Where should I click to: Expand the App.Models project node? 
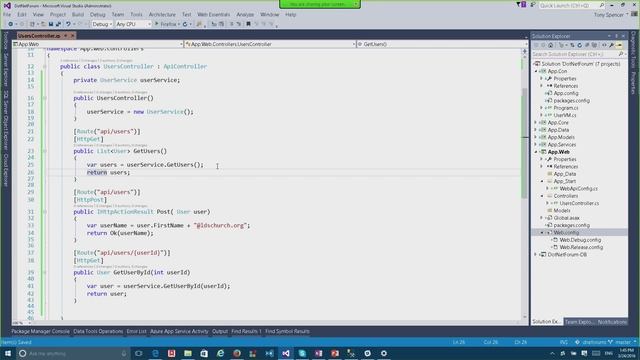coord(536,137)
